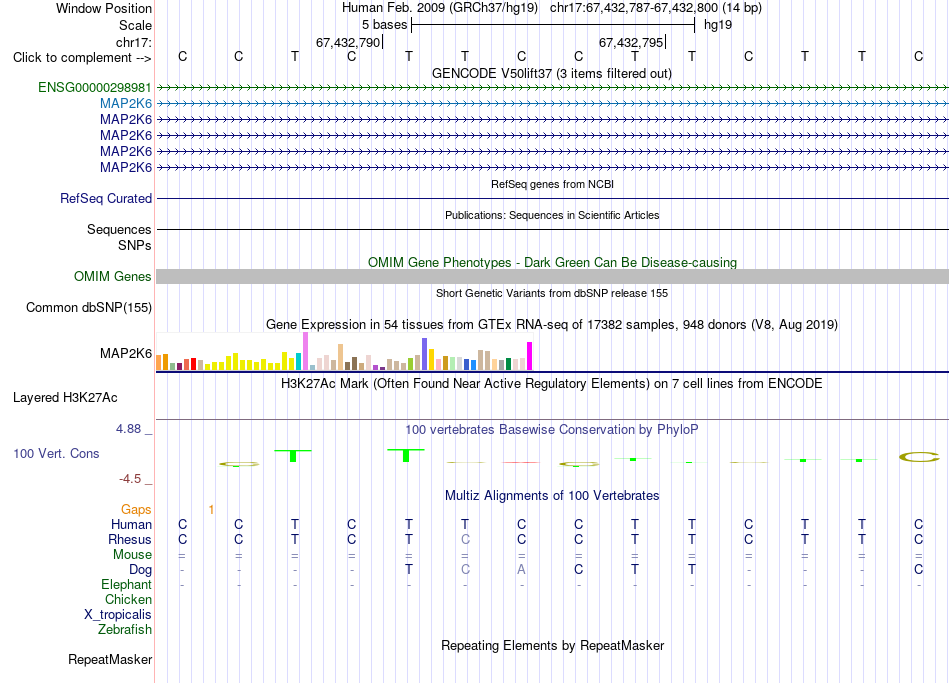Click the MAP2K6 GTEx expression label
Image resolution: width=950 pixels, height=683 pixels.
126,353
